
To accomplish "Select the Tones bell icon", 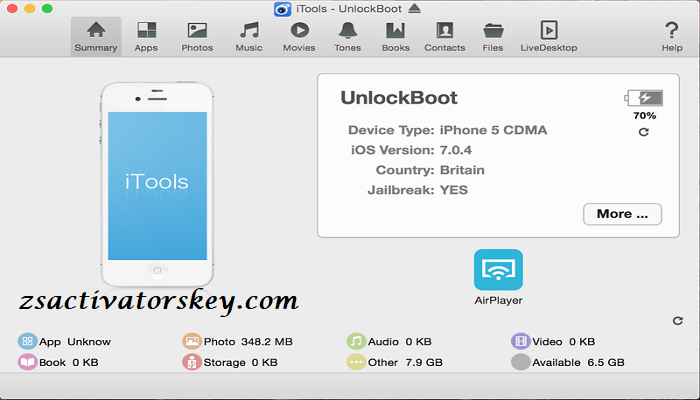I will (x=348, y=31).
